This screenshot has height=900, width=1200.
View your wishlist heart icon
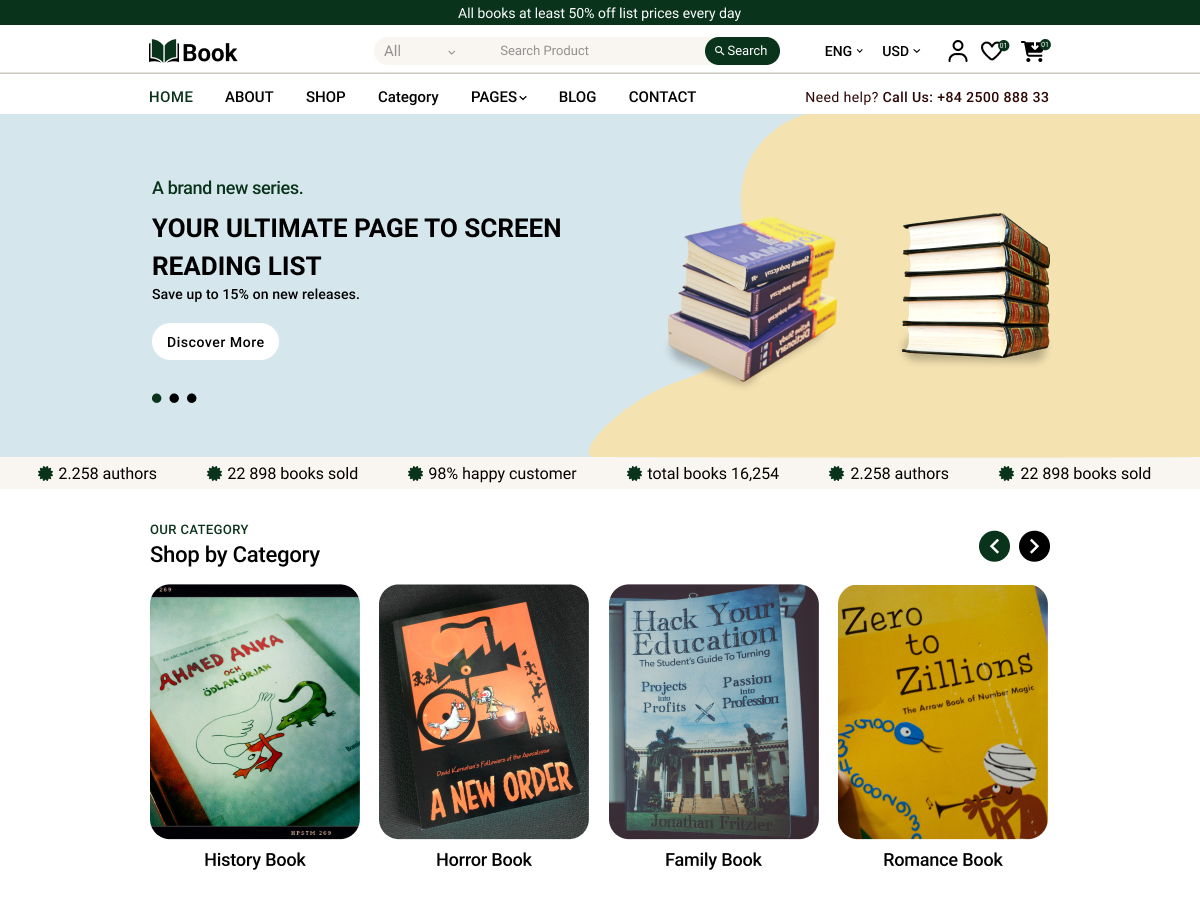[992, 50]
